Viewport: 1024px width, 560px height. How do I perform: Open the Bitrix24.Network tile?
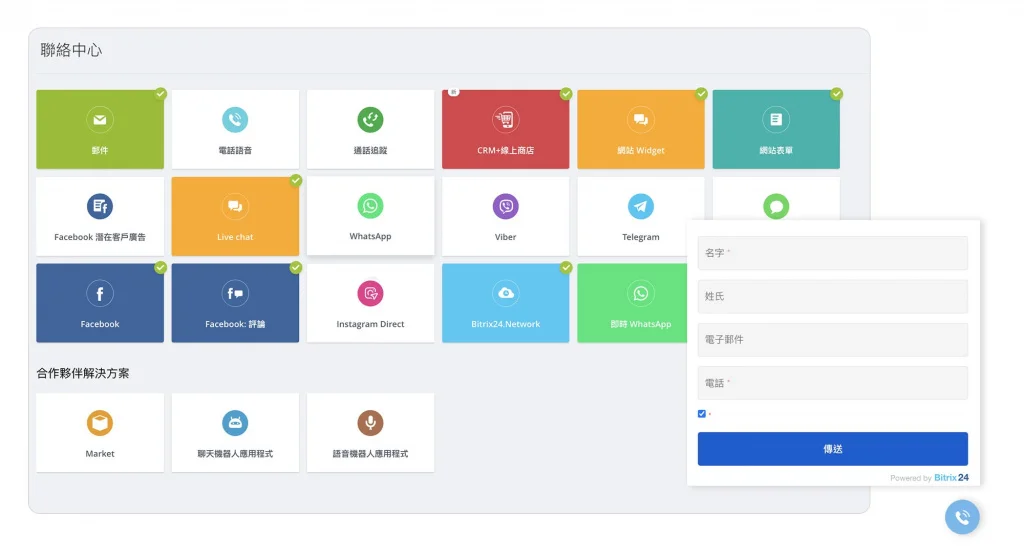click(505, 303)
